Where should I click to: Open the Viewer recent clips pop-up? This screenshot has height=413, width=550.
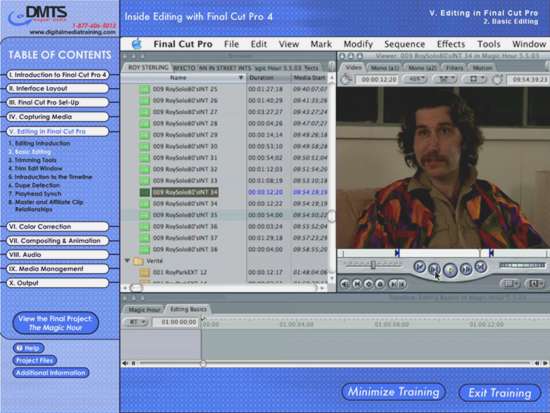(510, 284)
